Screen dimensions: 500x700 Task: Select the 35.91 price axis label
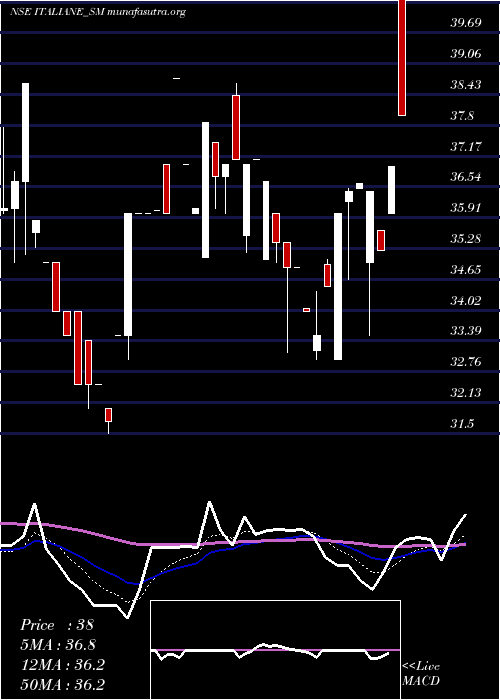pos(466,208)
